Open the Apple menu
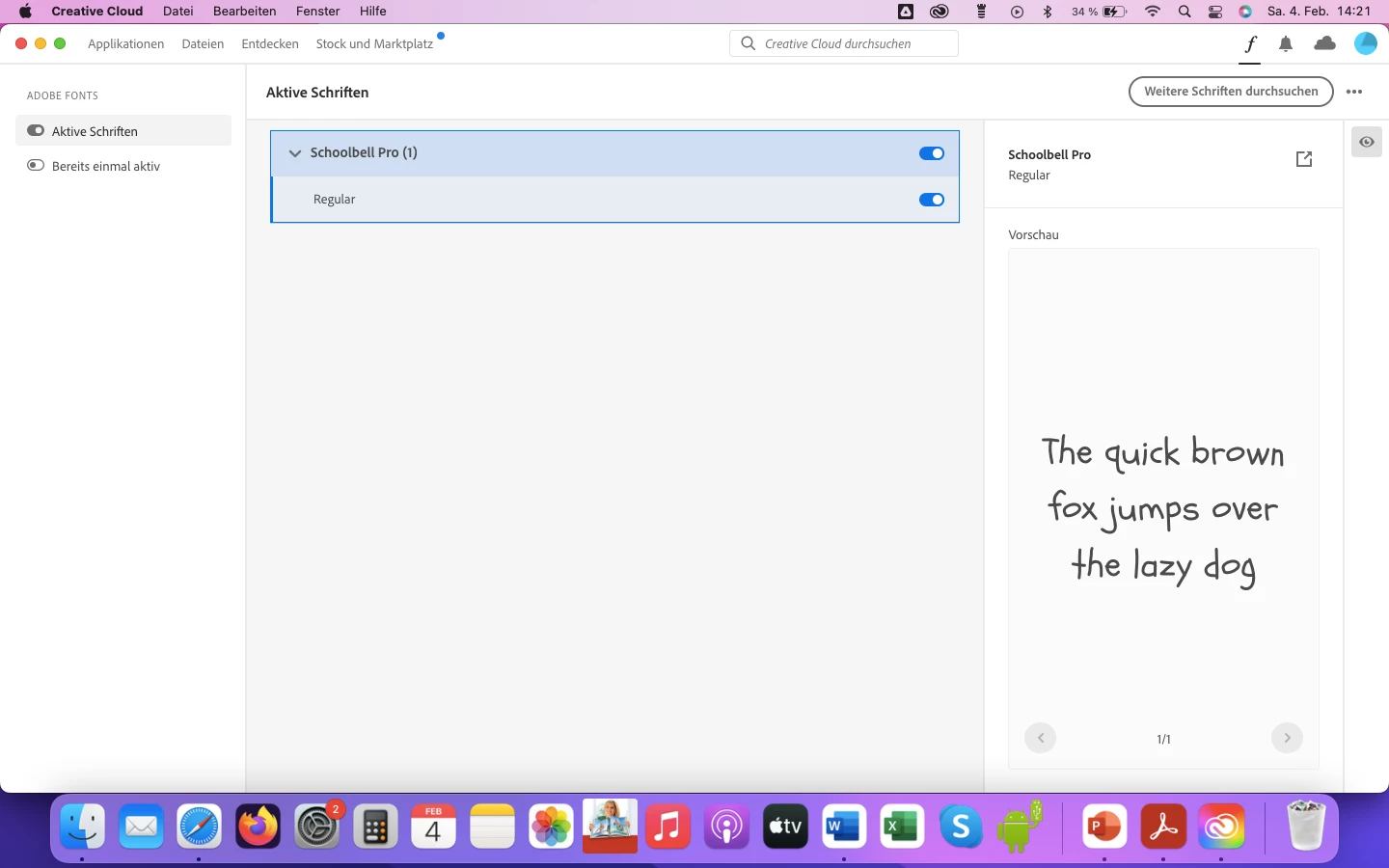1389x868 pixels. point(25,12)
